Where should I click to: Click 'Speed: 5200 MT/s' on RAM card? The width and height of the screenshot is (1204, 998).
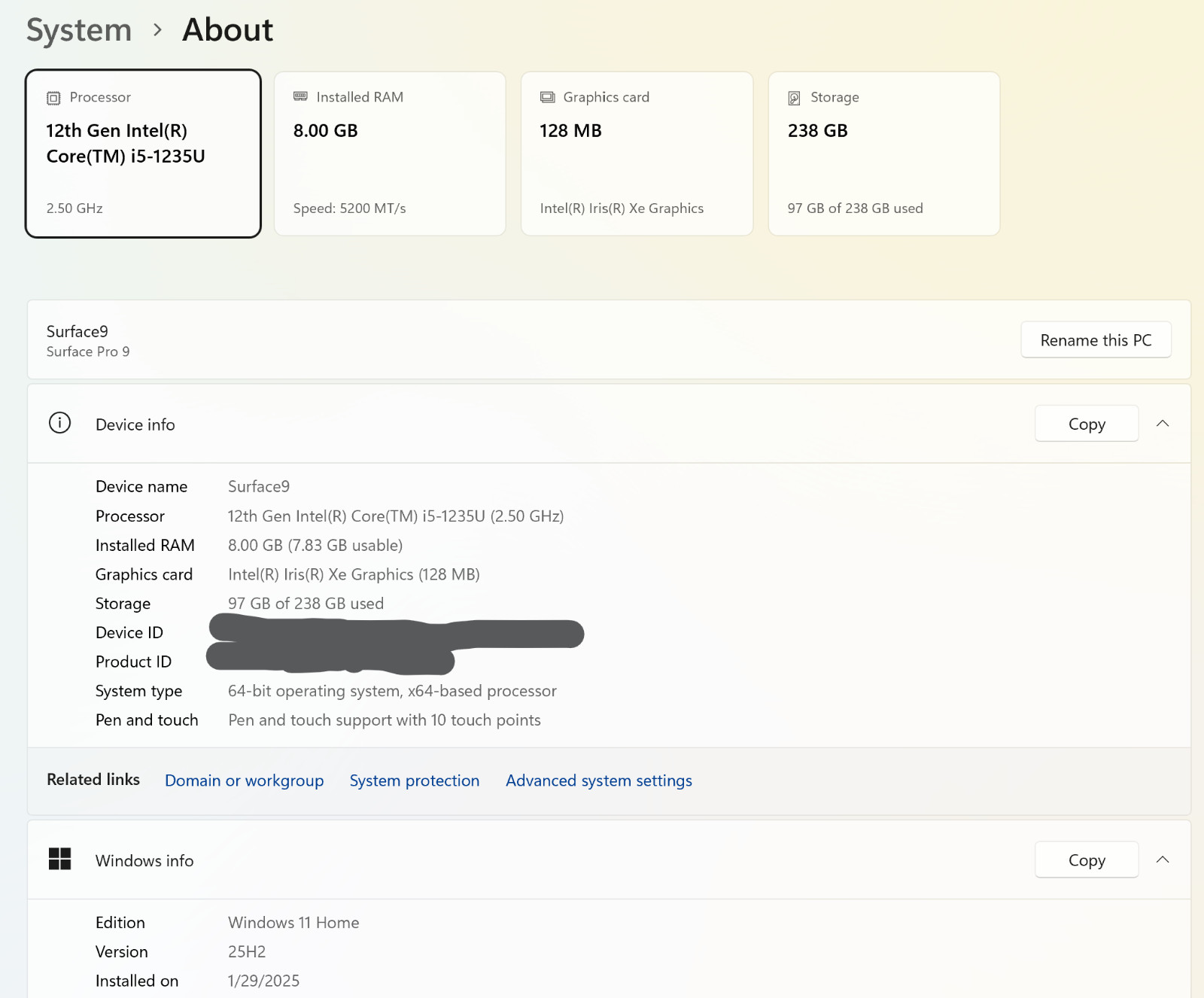click(350, 208)
